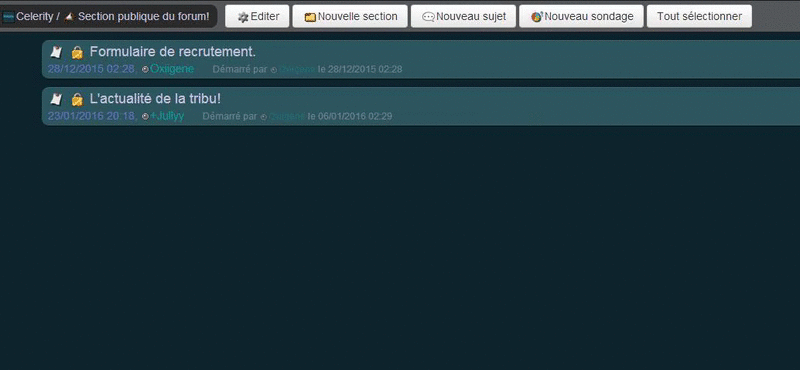Create a poll via 'Nouveau sondage'
The image size is (800, 370).
(x=581, y=16)
